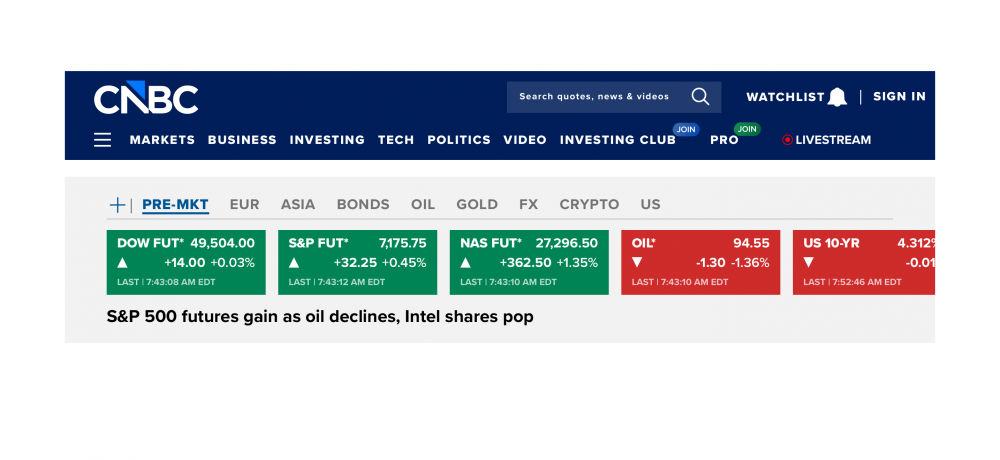Click the SIGN IN link
This screenshot has width=1000, height=460.
899,97
